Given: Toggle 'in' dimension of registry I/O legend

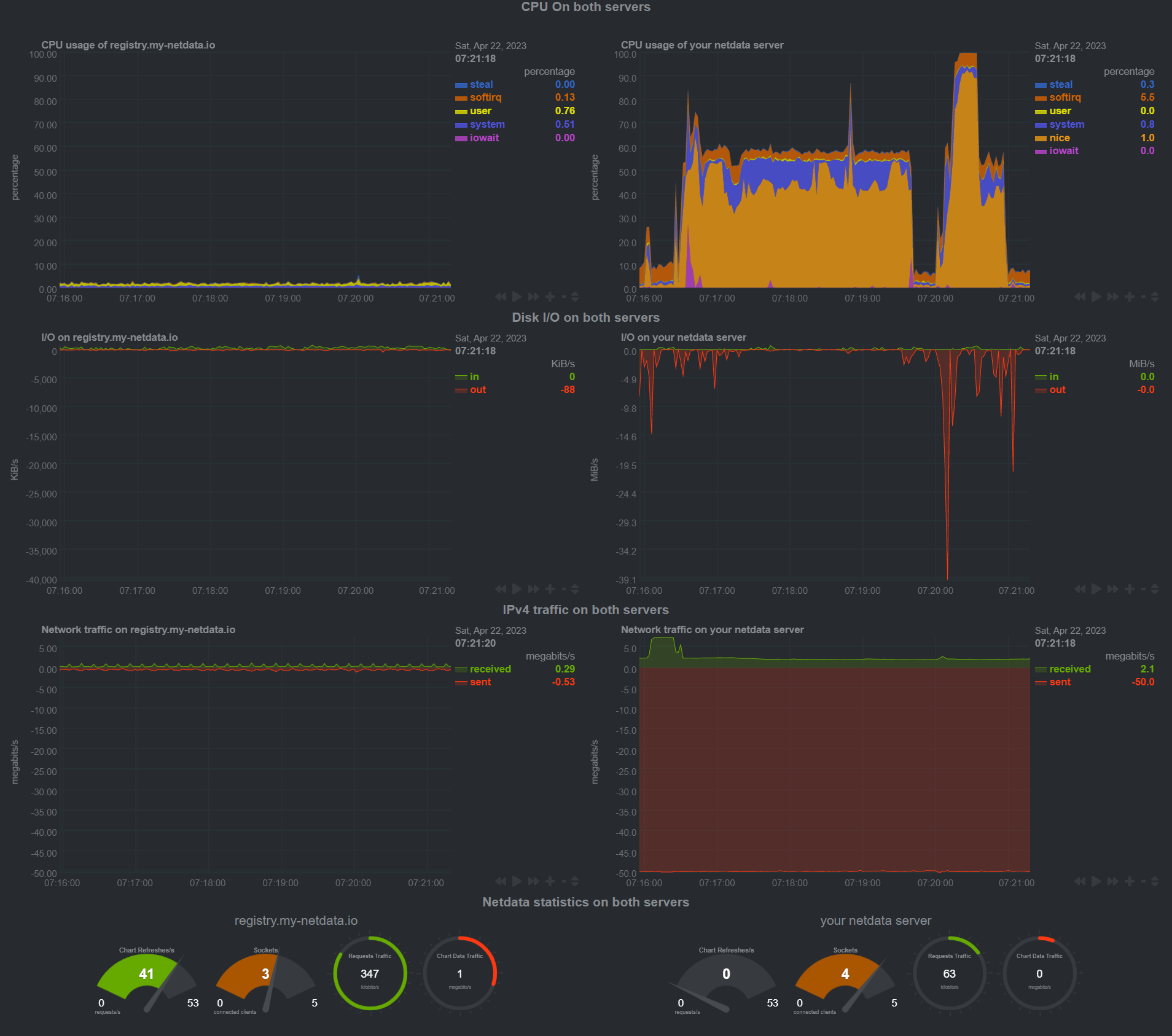Looking at the screenshot, I should click(474, 377).
